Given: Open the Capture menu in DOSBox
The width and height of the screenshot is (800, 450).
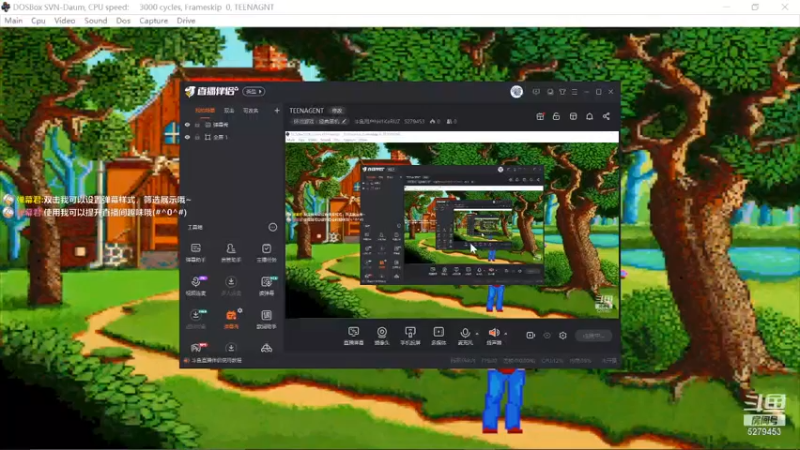Looking at the screenshot, I should pos(153,20).
